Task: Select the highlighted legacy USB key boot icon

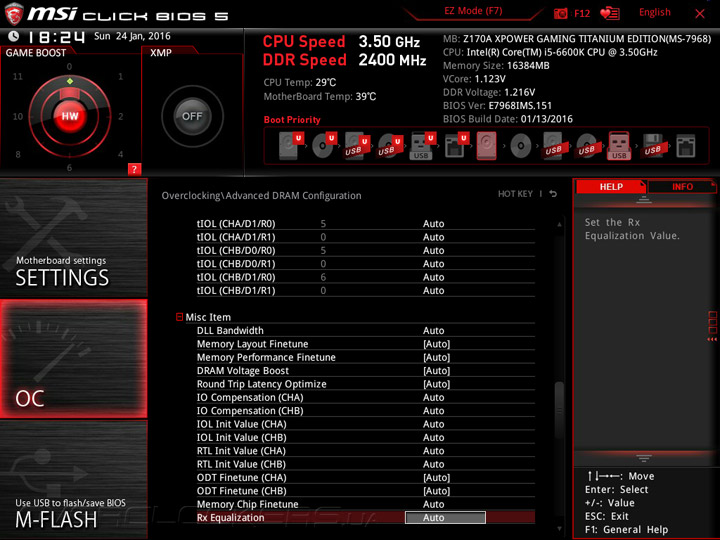Action: pos(619,146)
